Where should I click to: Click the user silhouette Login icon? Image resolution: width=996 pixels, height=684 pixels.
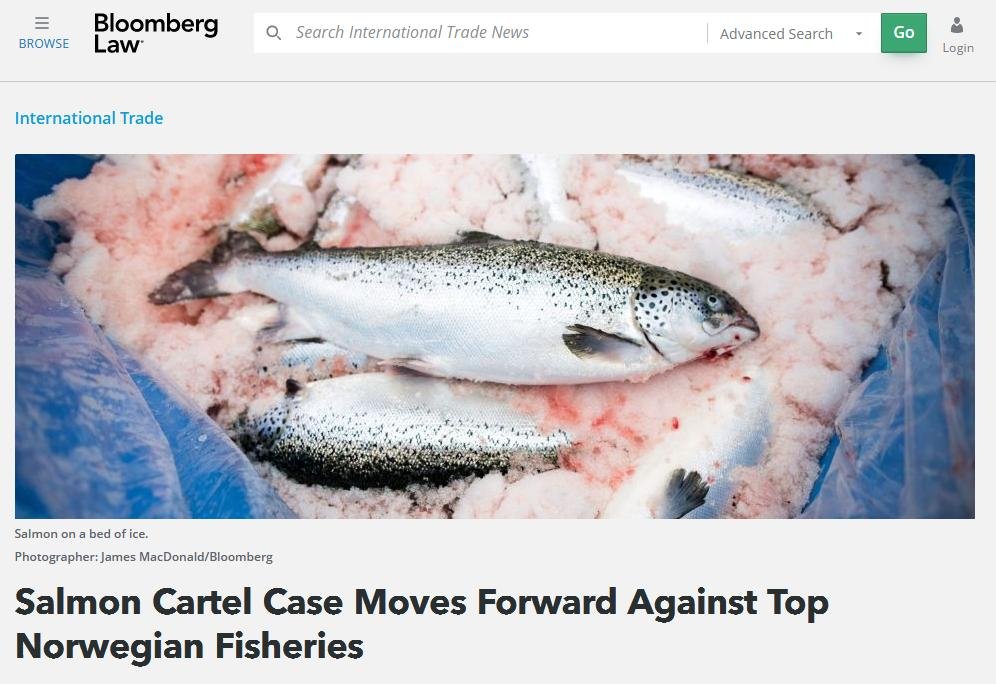[x=957, y=25]
